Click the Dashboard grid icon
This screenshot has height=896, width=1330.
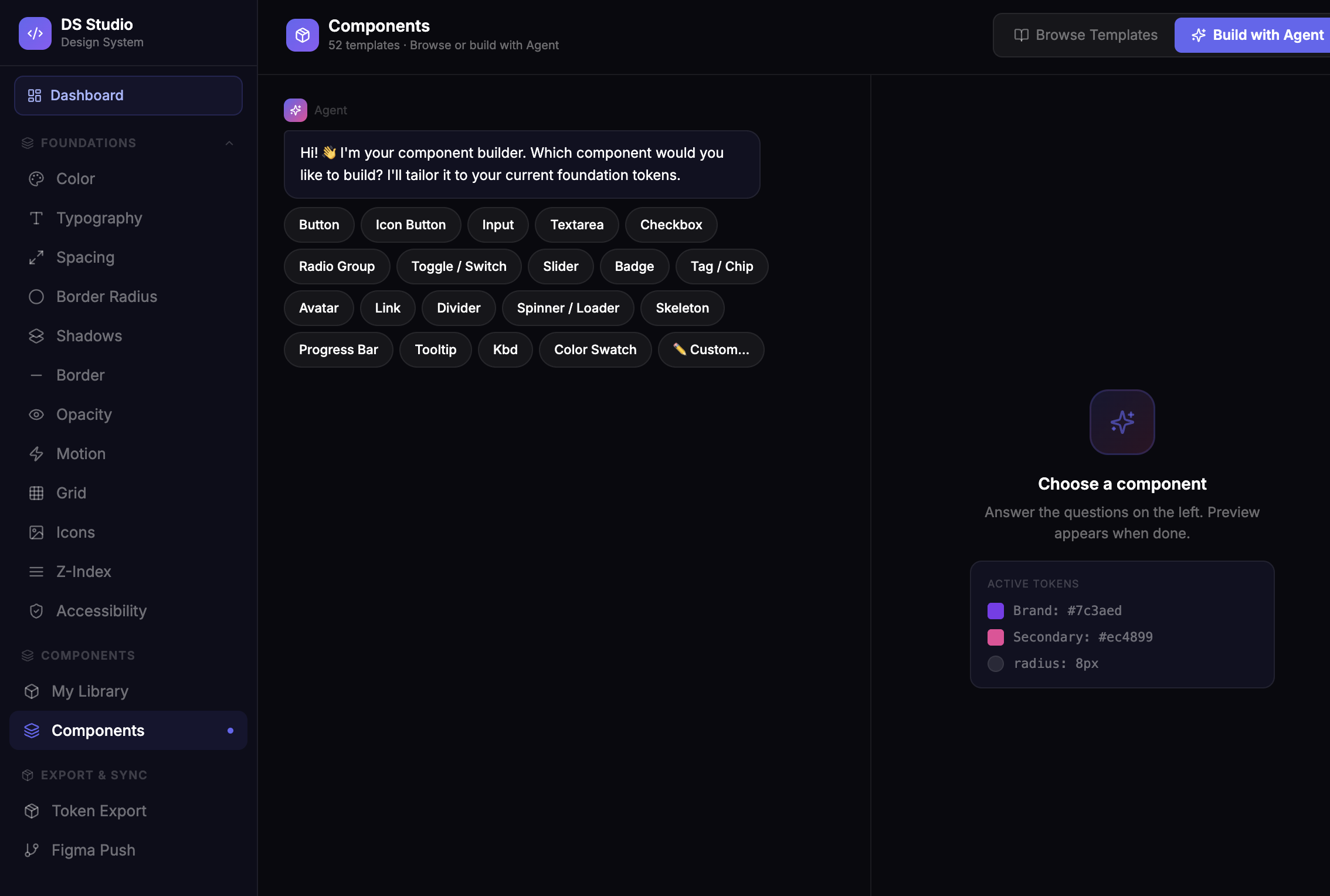(x=35, y=96)
